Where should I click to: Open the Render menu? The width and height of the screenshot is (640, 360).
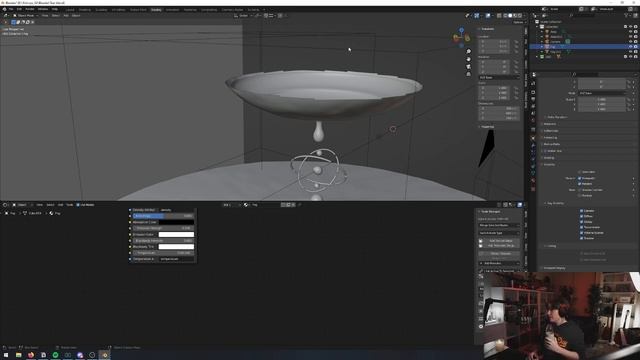30,9
